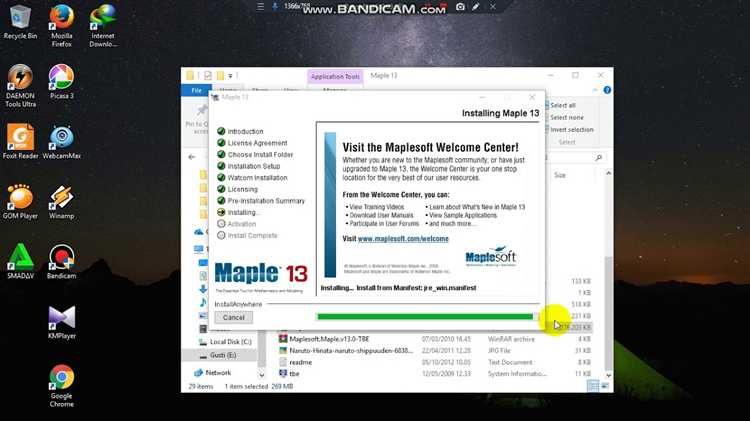Click Explorer help question mark icon

607,90
